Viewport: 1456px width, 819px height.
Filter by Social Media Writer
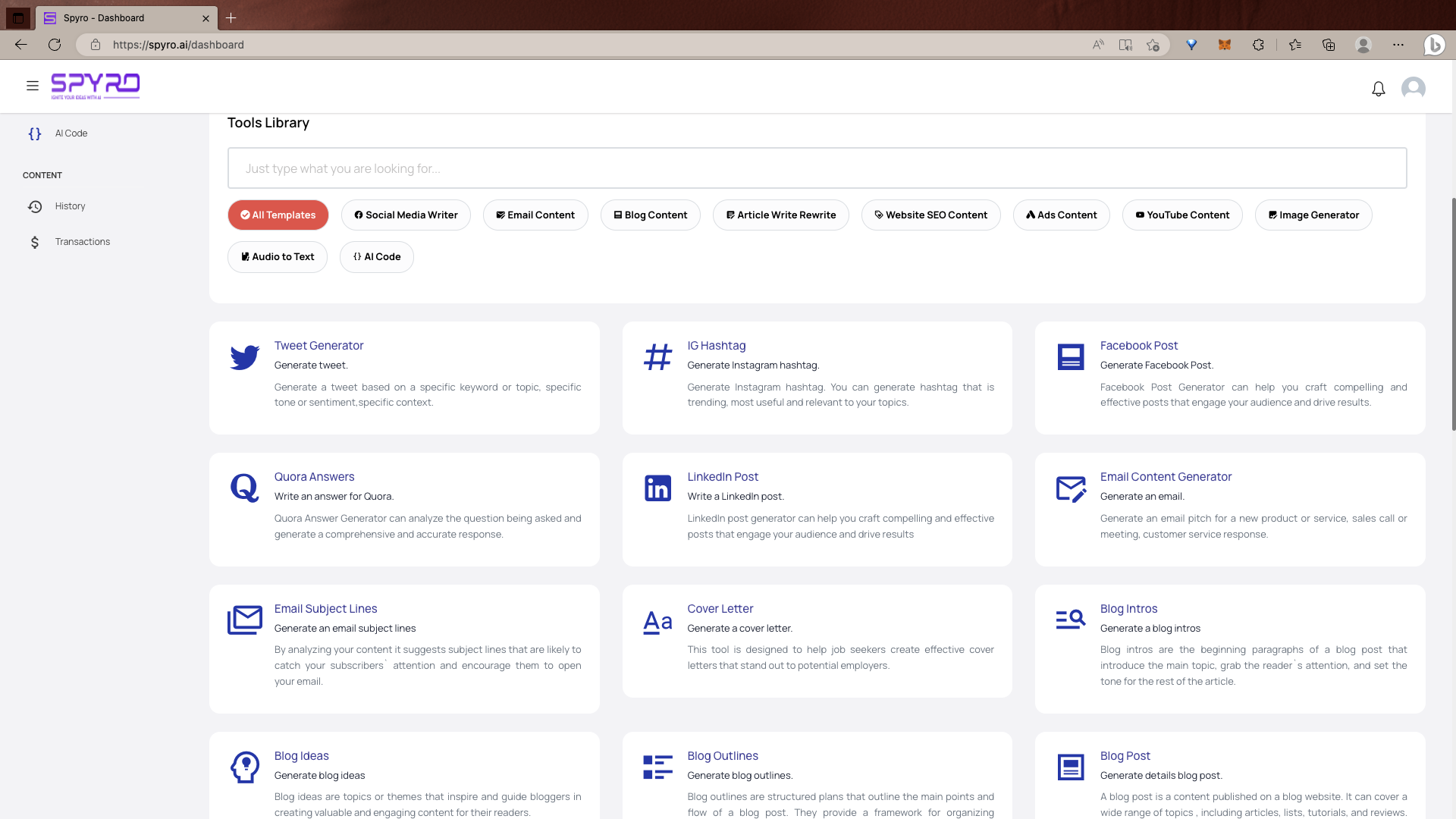coord(406,215)
